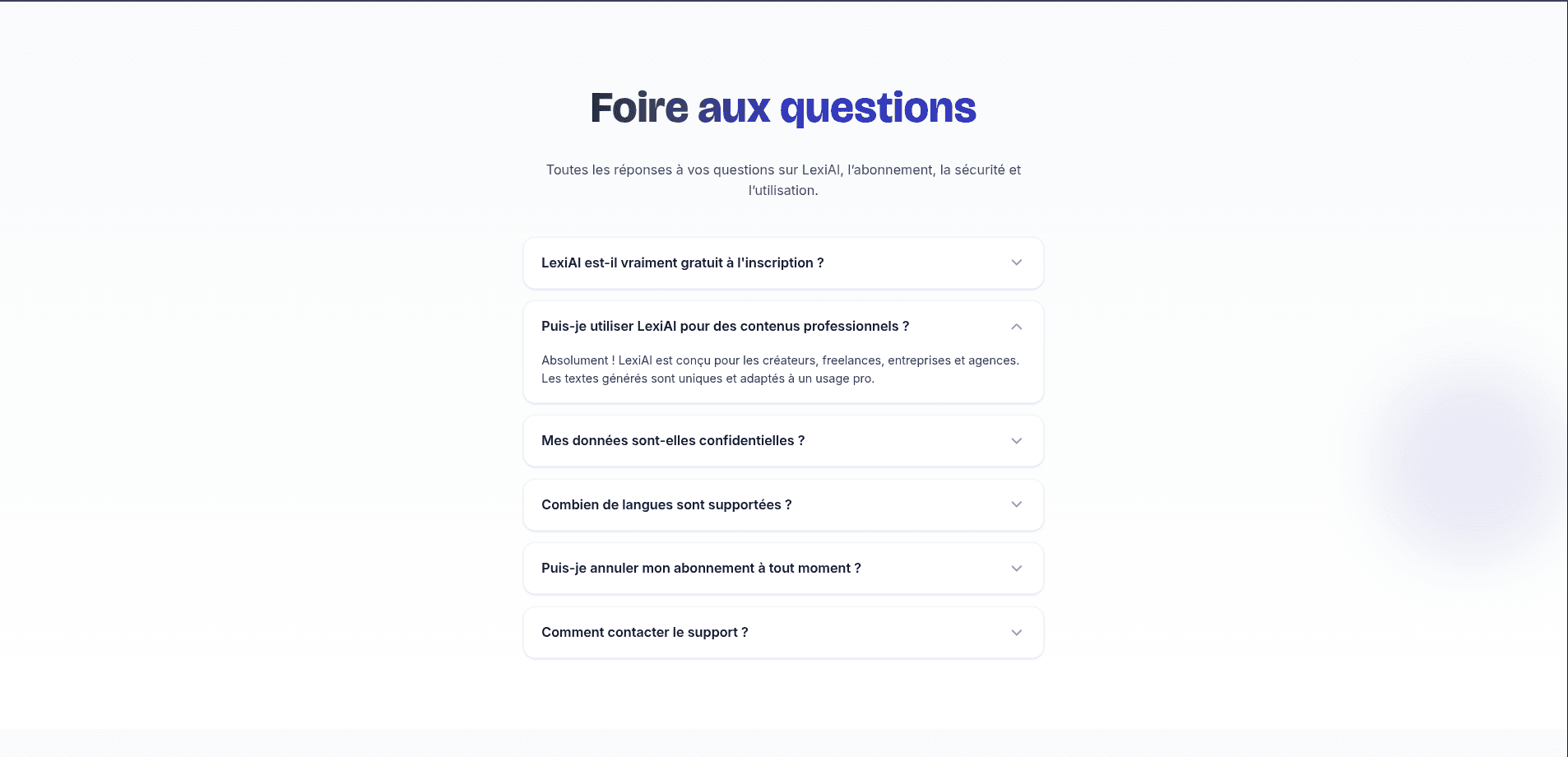This screenshot has width=1568, height=757.
Task: Click the chevron on the cancel subscription question
Action: [x=1017, y=569]
